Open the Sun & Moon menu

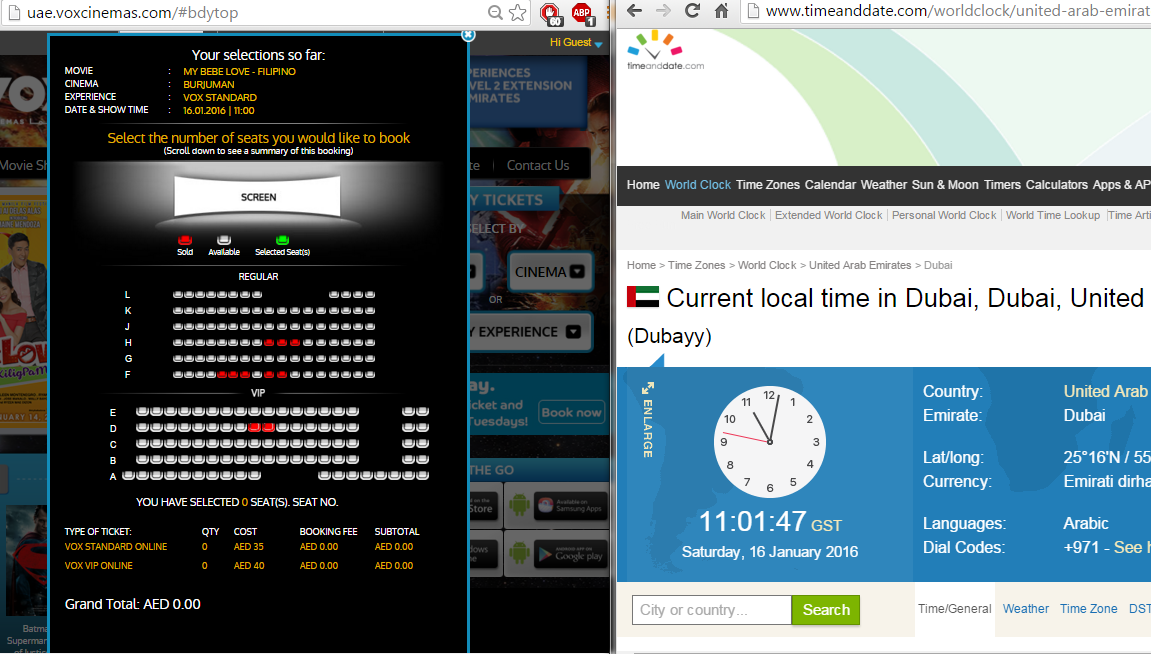pyautogui.click(x=945, y=185)
